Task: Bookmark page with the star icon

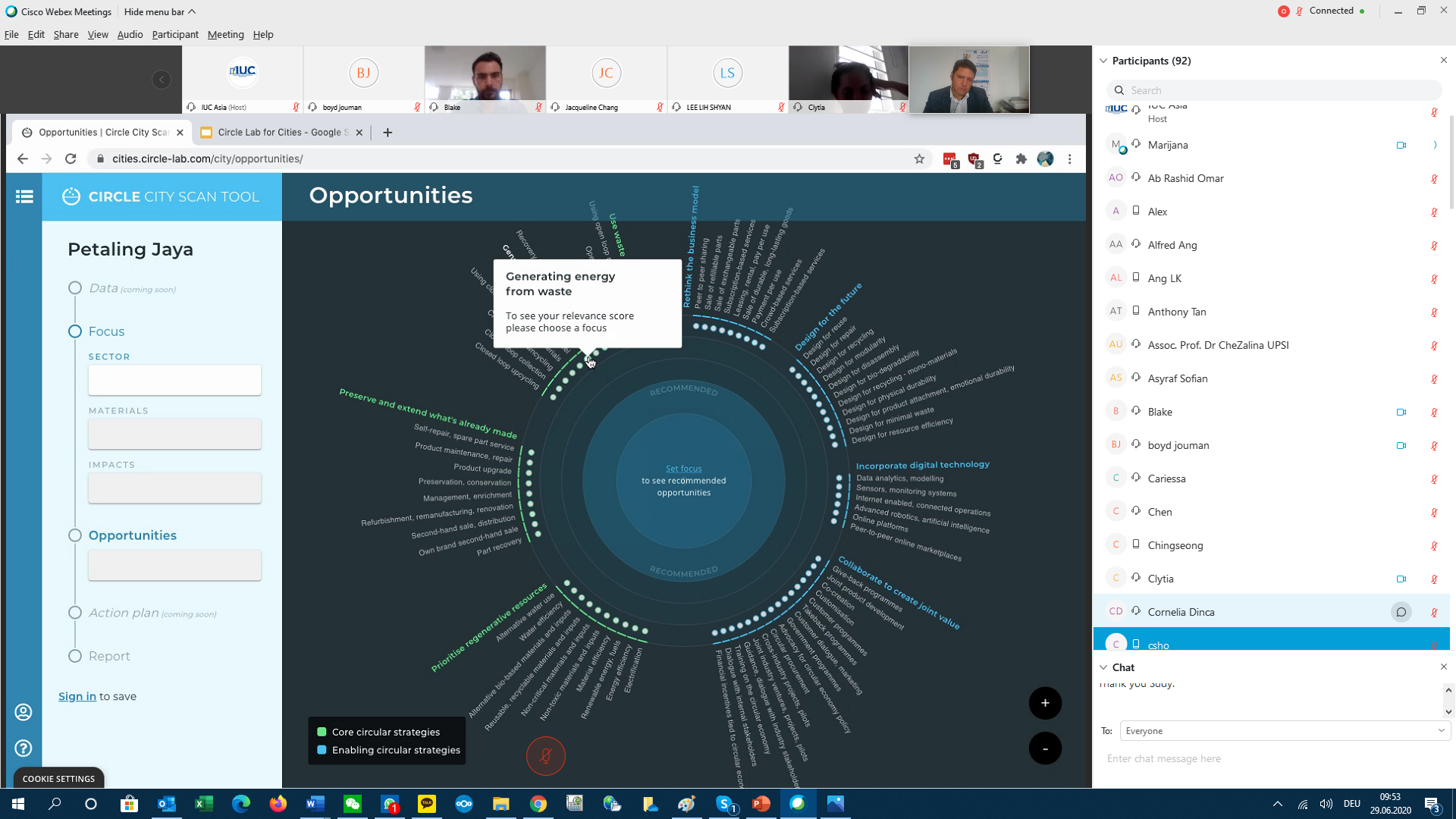Action: [x=919, y=158]
